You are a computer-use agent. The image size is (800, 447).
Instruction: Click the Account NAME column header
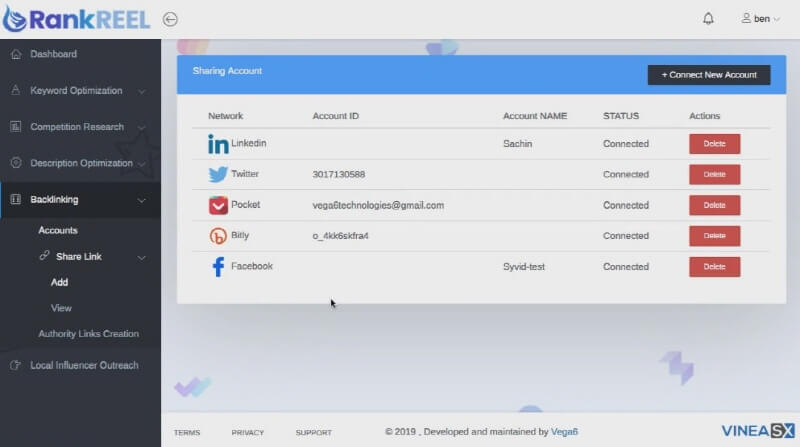point(535,116)
